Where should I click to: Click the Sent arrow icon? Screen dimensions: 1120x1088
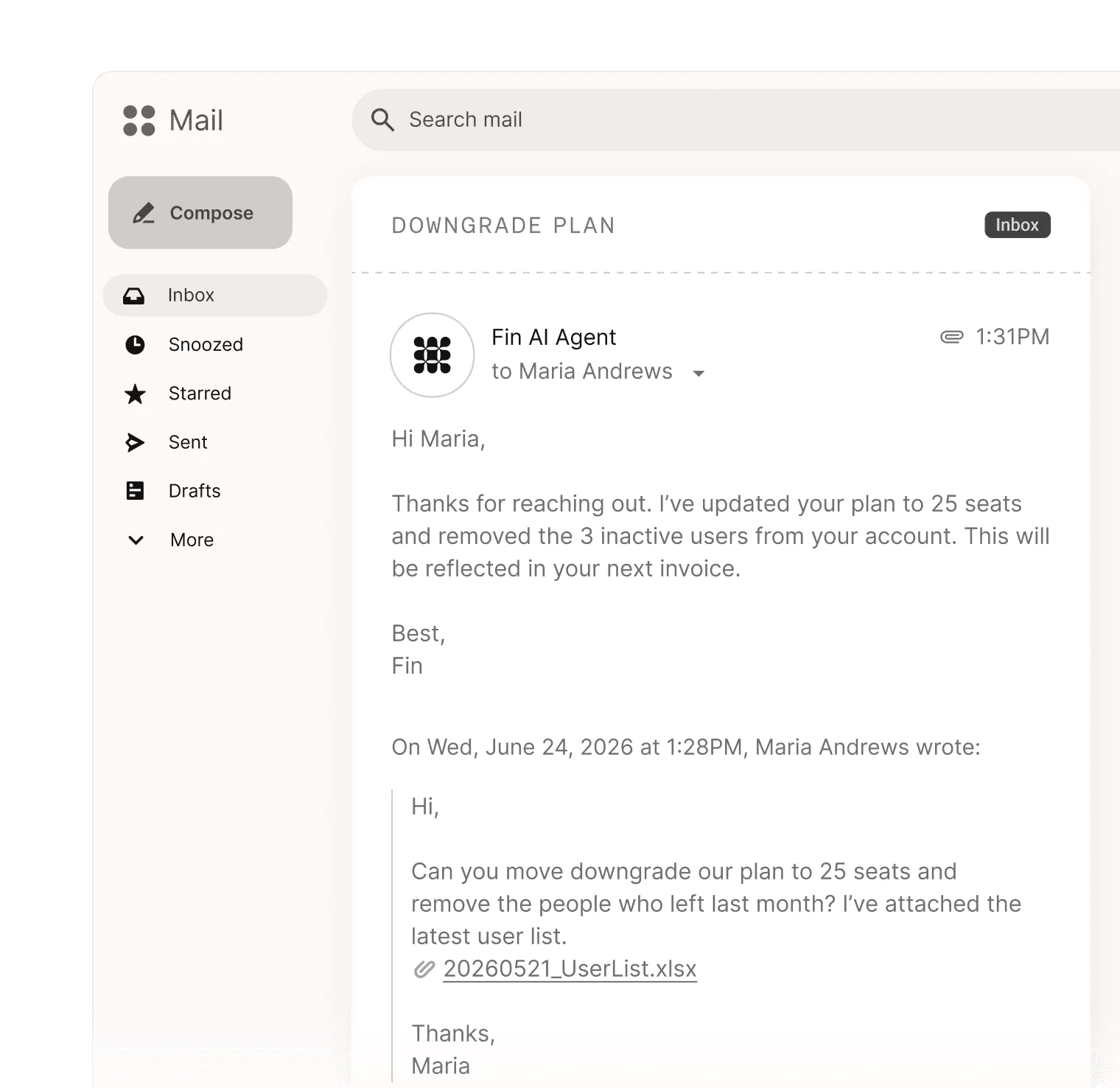(135, 442)
